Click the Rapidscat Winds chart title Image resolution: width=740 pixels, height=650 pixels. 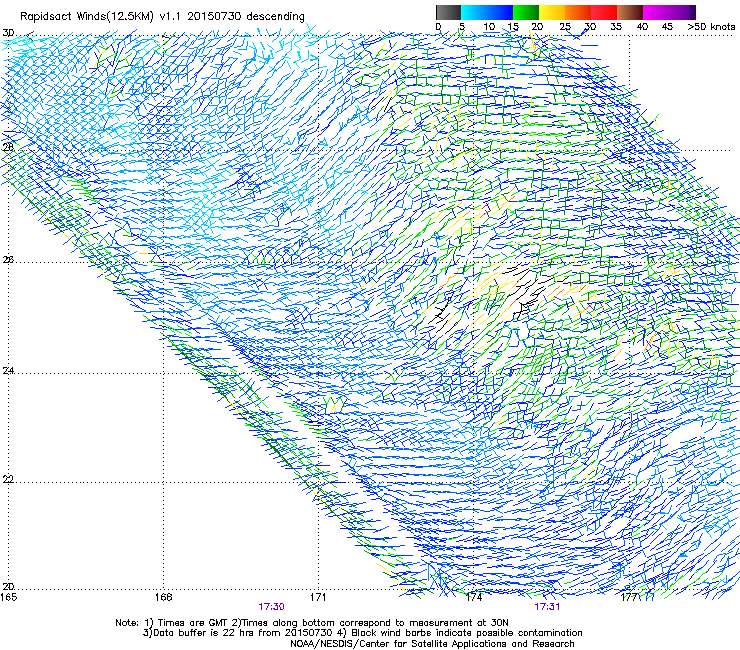coord(162,16)
